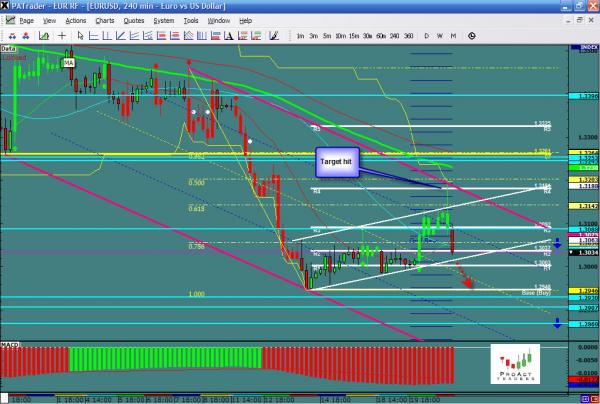600x404 pixels.
Task: Click the MA label on the chart
Action: (x=68, y=62)
